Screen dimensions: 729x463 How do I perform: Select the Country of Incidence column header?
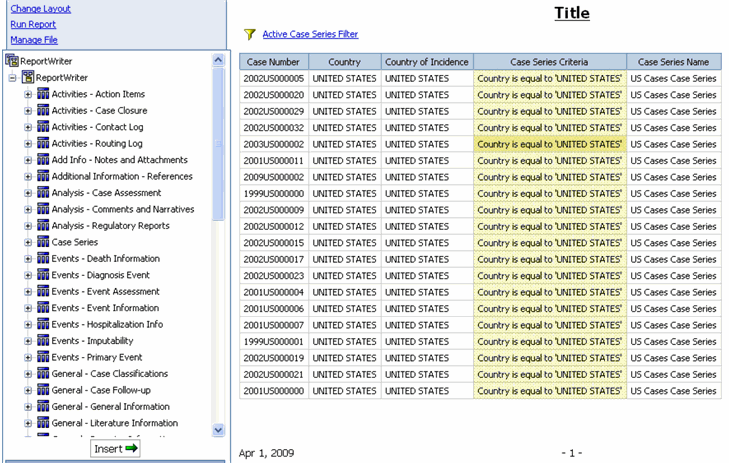(427, 62)
